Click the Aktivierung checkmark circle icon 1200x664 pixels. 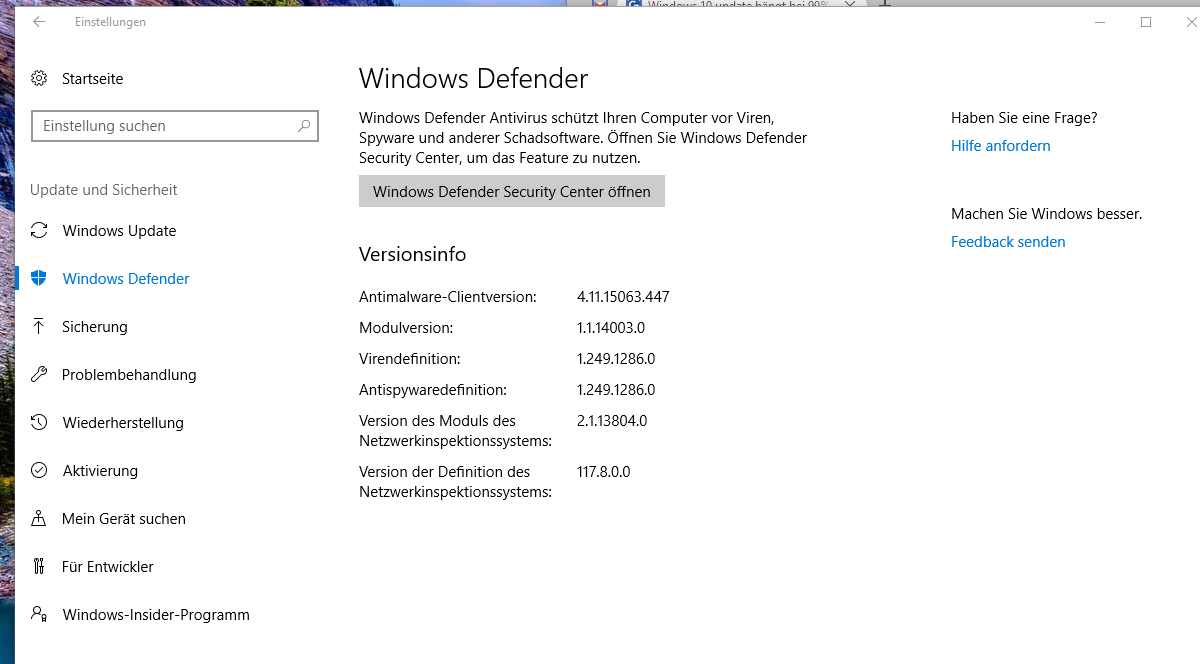39,471
